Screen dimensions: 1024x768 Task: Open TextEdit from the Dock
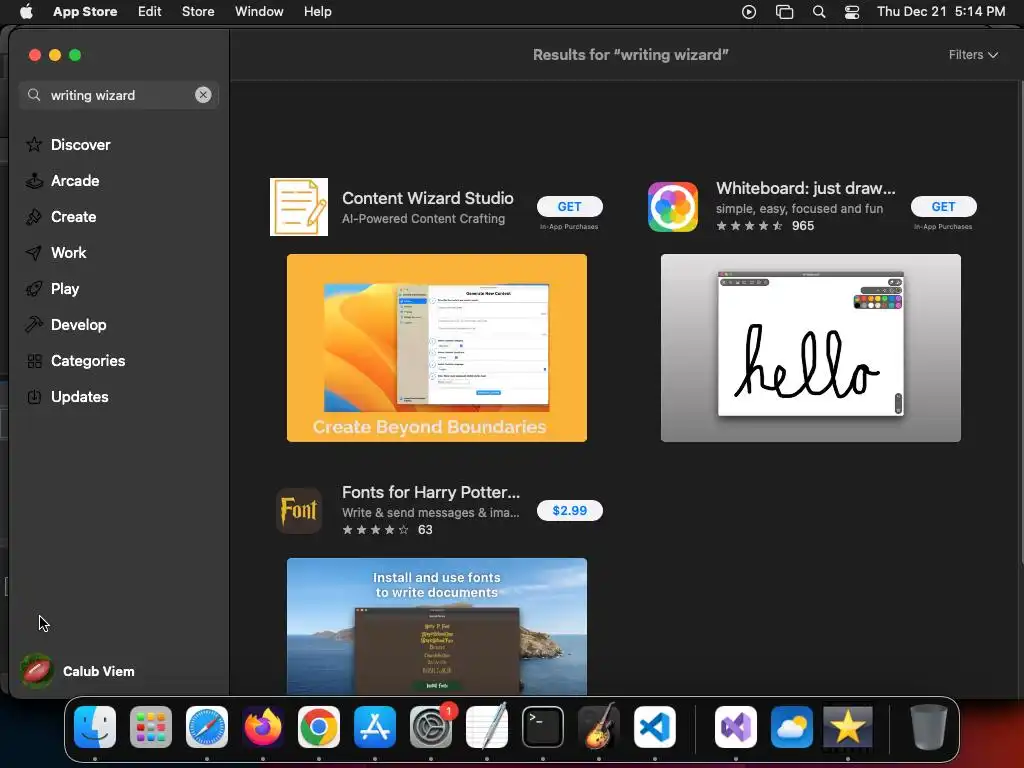tap(487, 727)
